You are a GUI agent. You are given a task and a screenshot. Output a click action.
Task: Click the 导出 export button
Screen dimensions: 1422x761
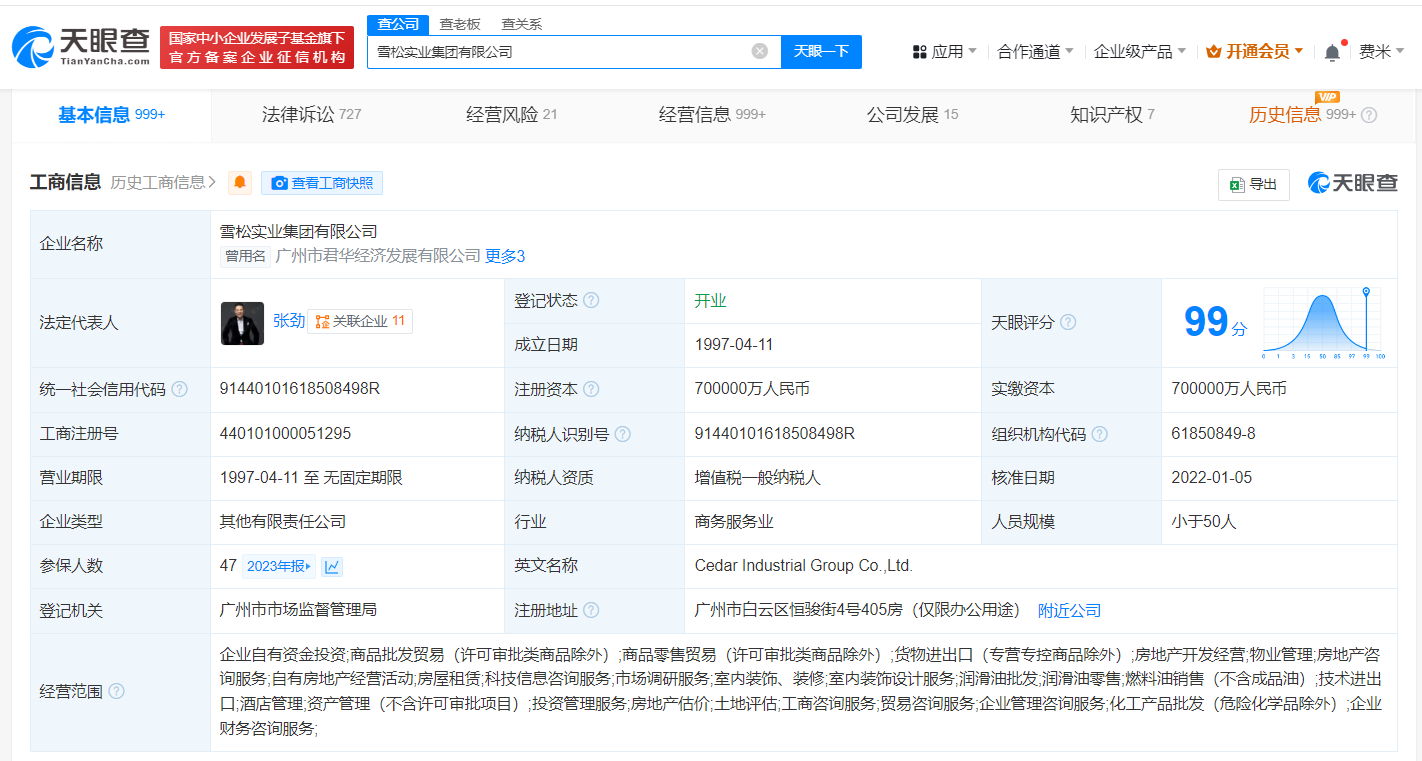(1253, 184)
